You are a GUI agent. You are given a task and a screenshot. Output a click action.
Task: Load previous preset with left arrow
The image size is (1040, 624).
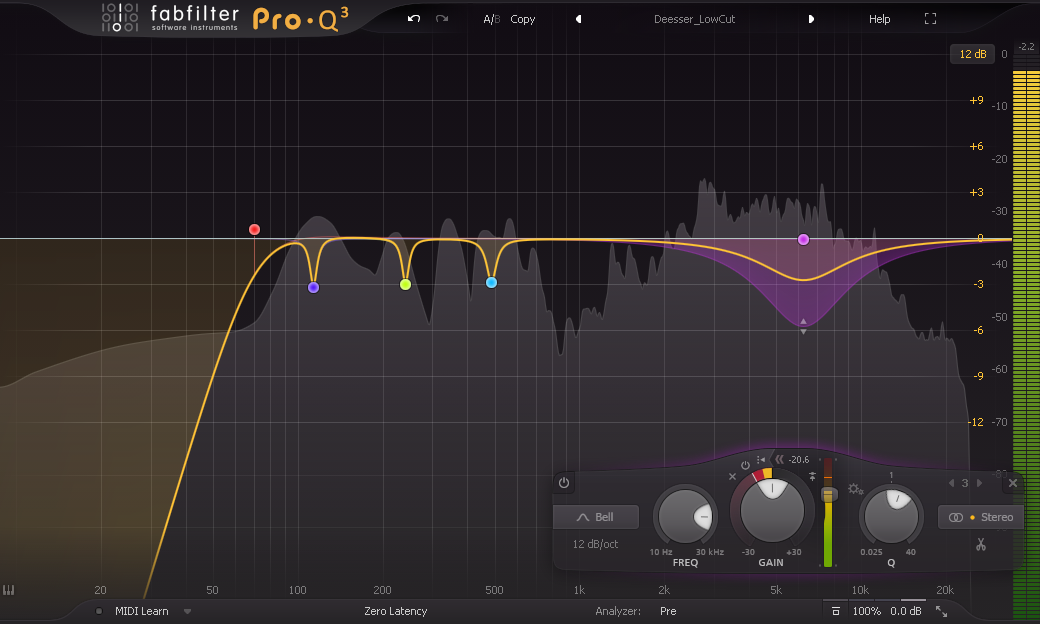point(578,19)
